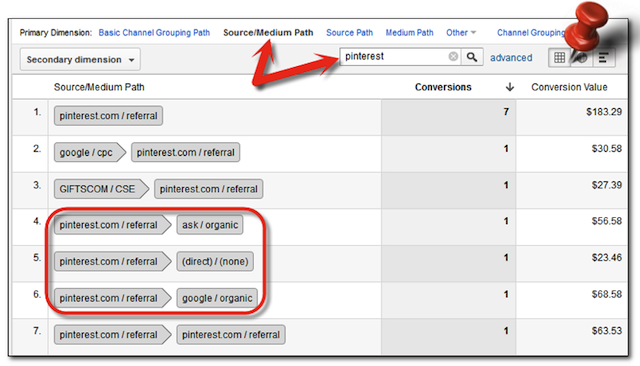The width and height of the screenshot is (640, 366).
Task: Select Source/Medium Path dimension
Action: (x=268, y=33)
